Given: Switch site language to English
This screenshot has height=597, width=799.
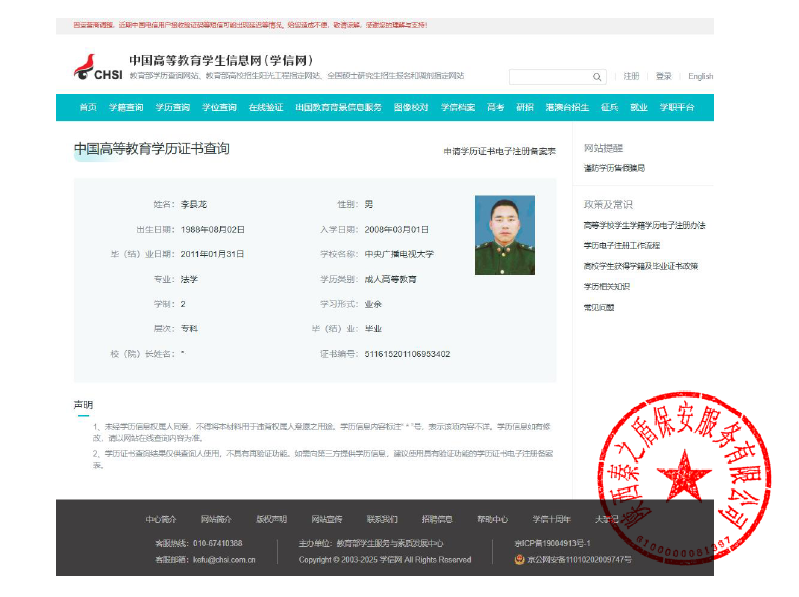Looking at the screenshot, I should coord(701,76).
